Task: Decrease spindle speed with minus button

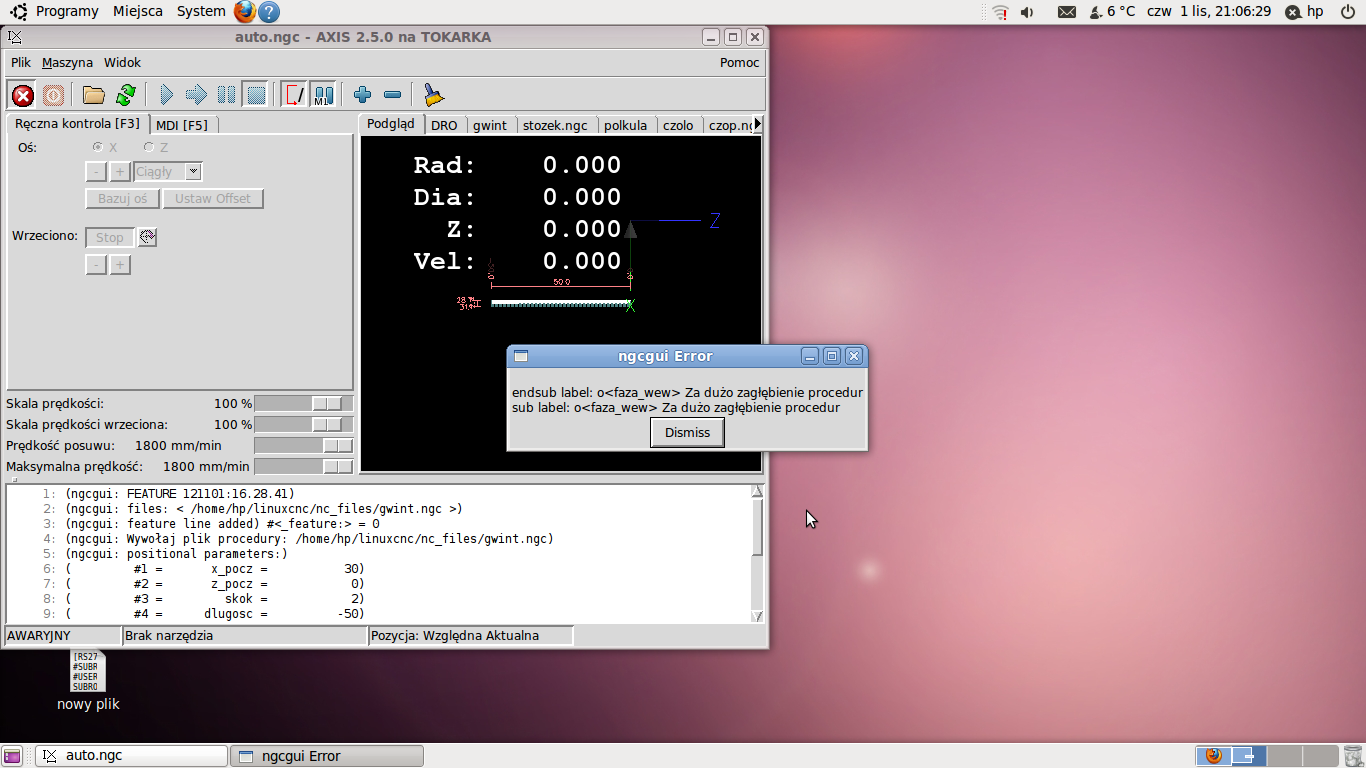Action: click(x=96, y=265)
